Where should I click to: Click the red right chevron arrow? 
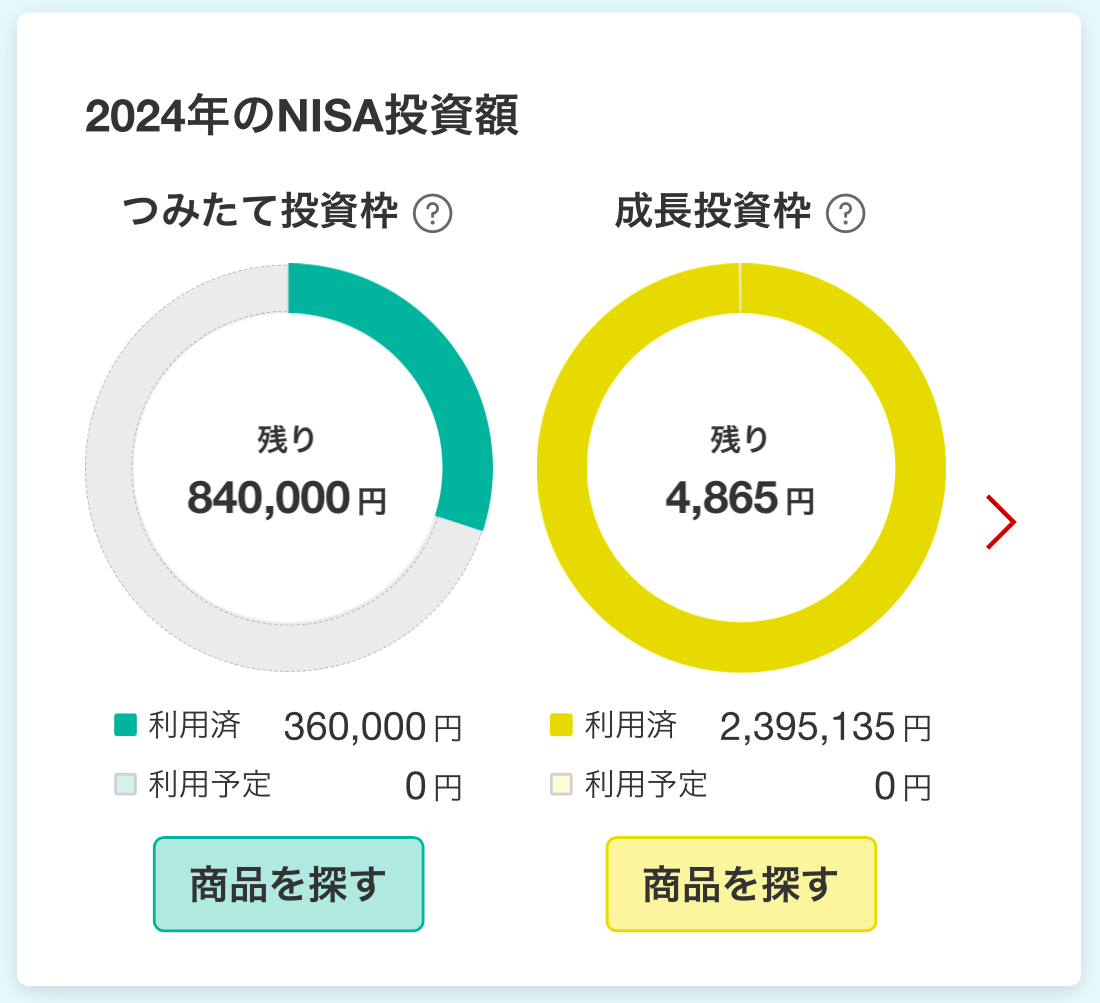tap(1001, 522)
